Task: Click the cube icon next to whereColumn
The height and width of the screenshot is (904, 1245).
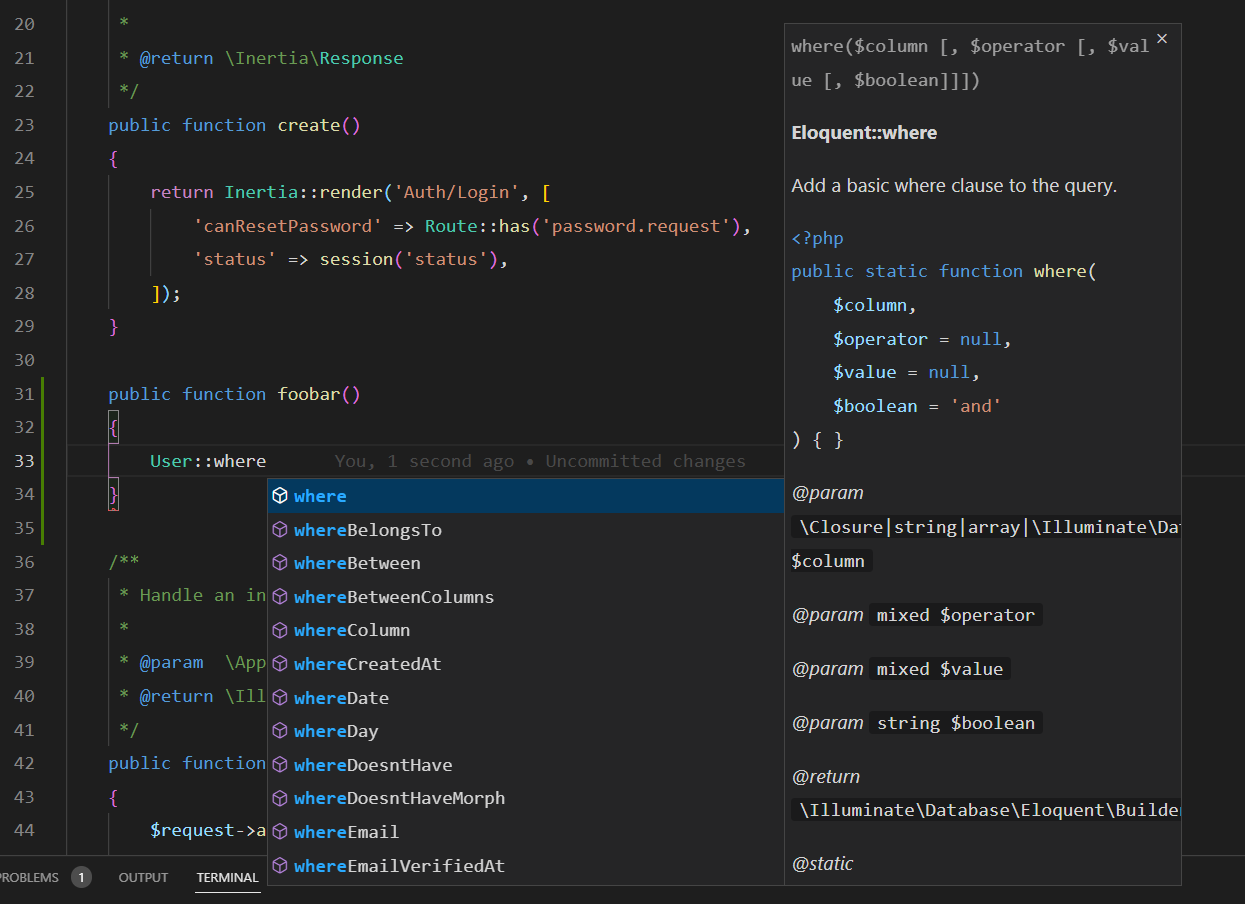Action: coord(280,629)
